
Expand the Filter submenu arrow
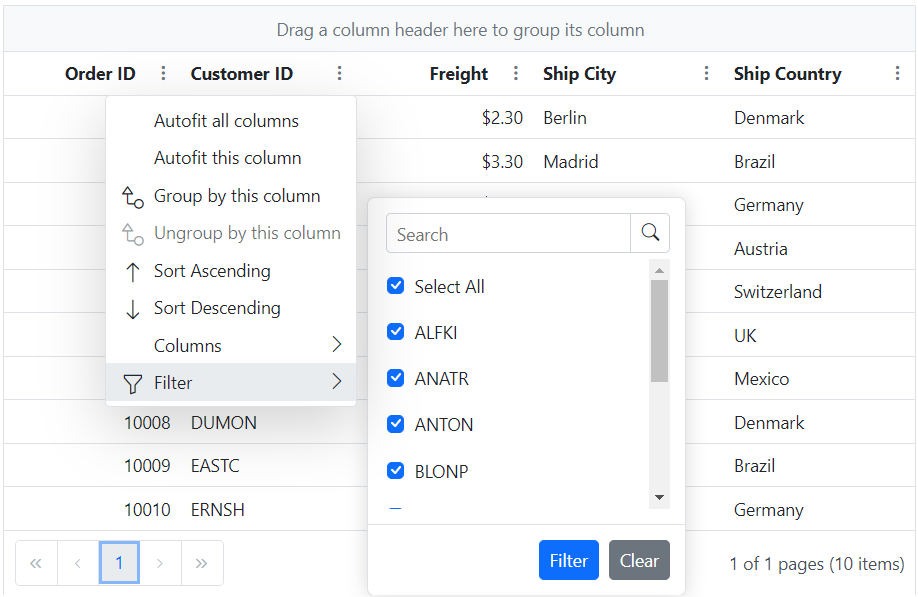pos(337,382)
